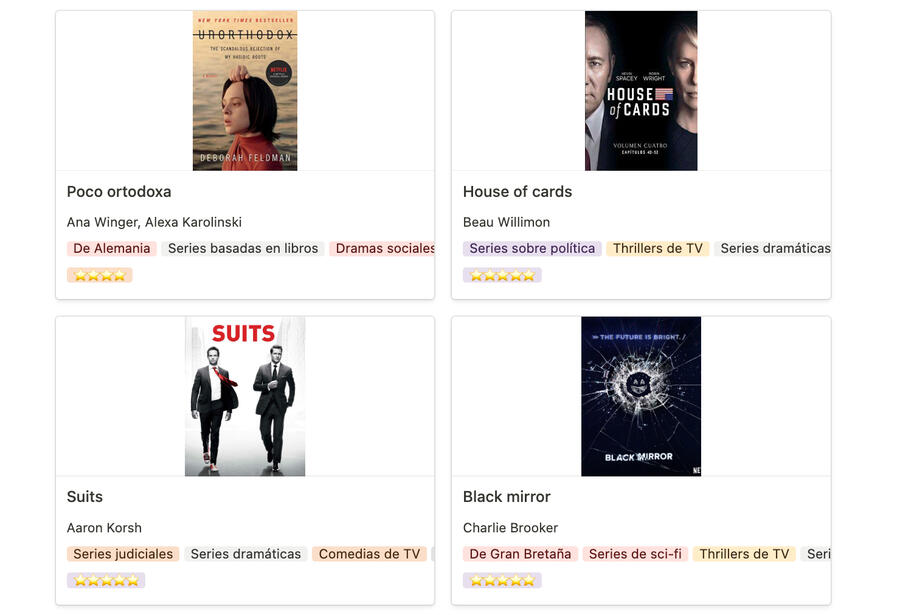Click the House of cards title

point(517,192)
